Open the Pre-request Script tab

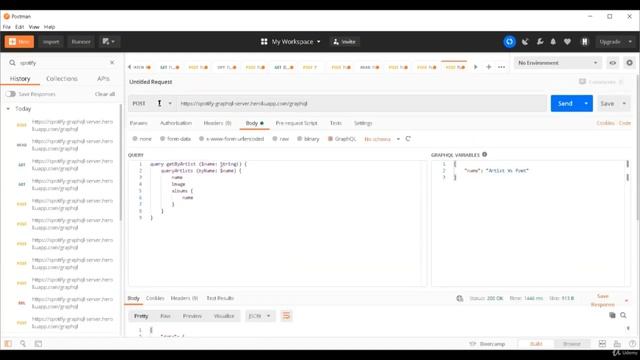[x=296, y=123]
